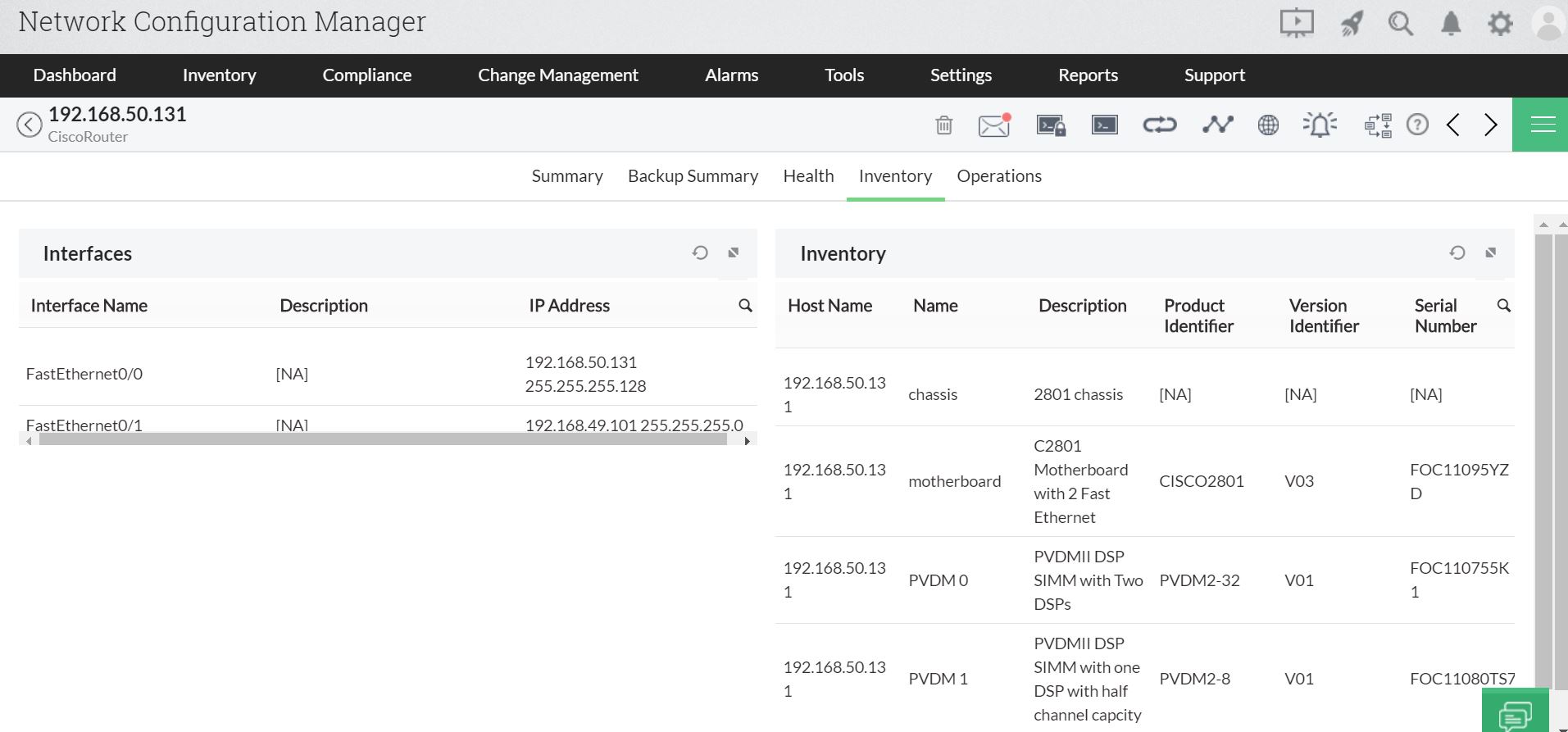Search within the Inventory table
Screen dimensions: 1568x732
click(1504, 305)
